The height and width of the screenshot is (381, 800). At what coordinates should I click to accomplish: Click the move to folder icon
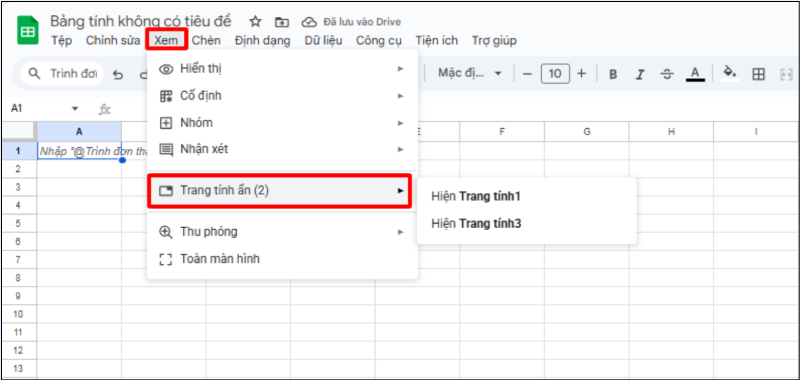[282, 22]
